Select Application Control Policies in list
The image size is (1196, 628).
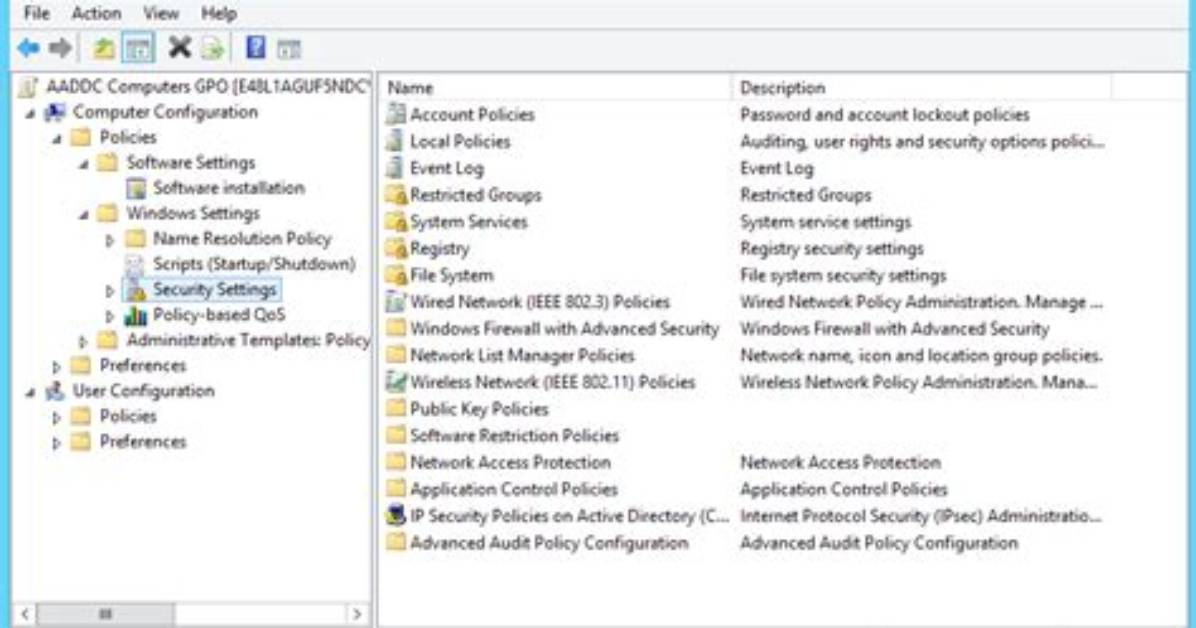tap(514, 489)
